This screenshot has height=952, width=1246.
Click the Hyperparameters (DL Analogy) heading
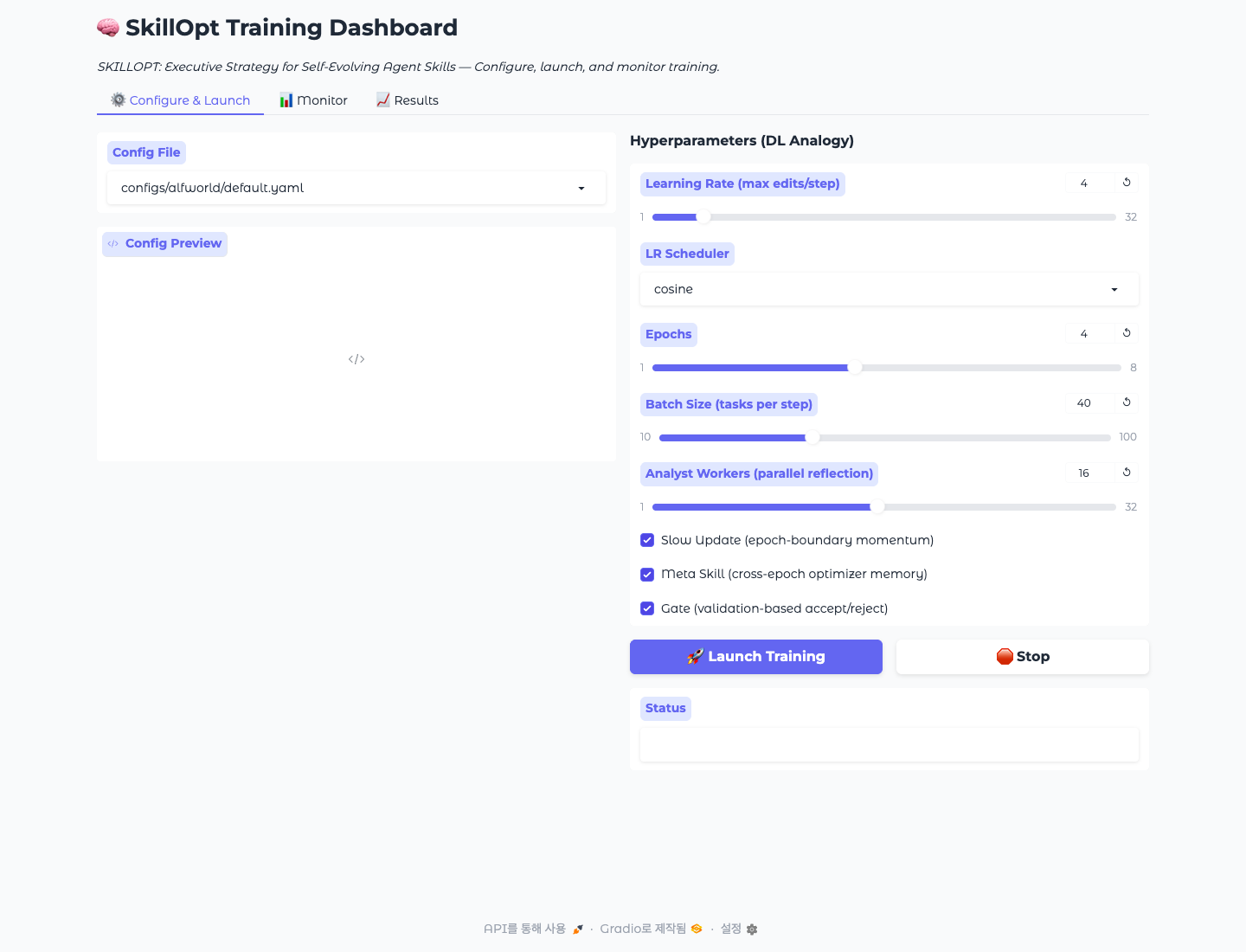point(742,140)
